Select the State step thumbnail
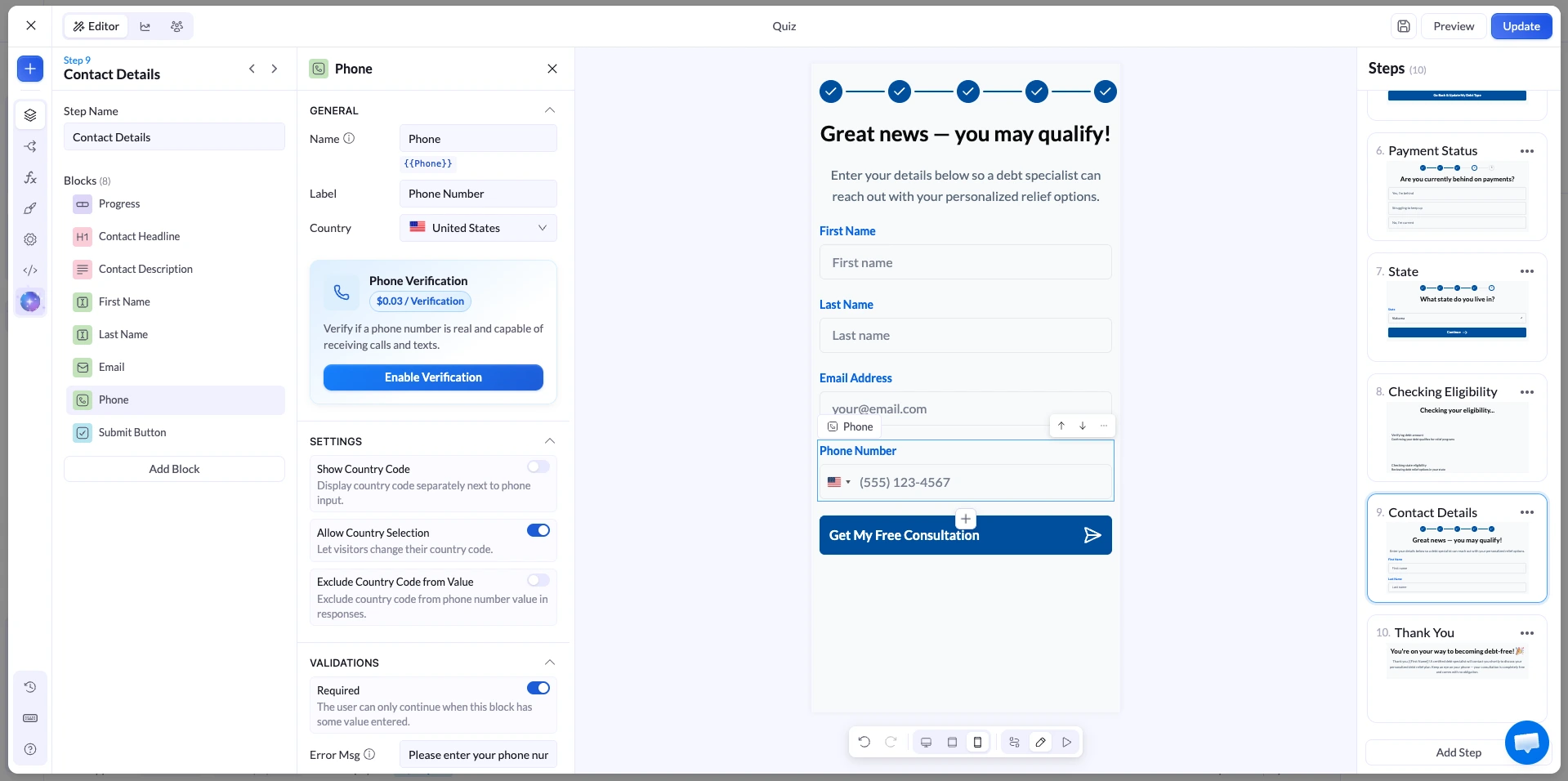This screenshot has height=781, width=1568. click(1457, 307)
